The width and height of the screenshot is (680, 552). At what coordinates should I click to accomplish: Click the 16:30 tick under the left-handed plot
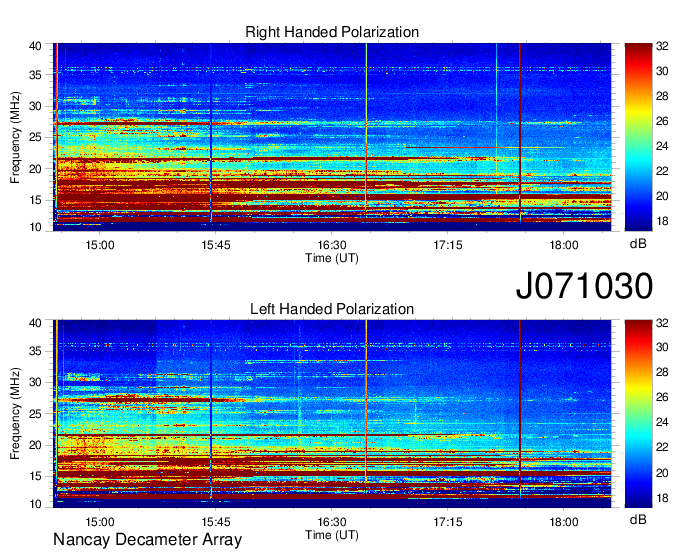point(332,522)
